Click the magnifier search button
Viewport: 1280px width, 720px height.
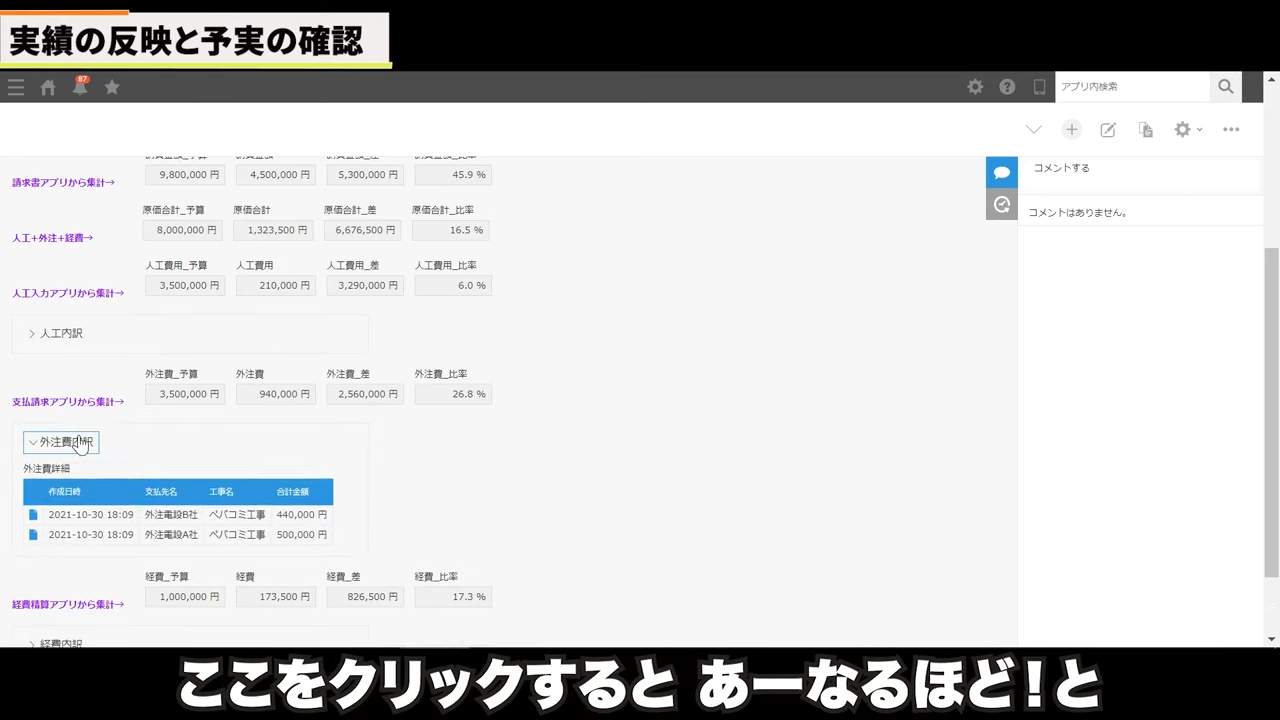1225,87
